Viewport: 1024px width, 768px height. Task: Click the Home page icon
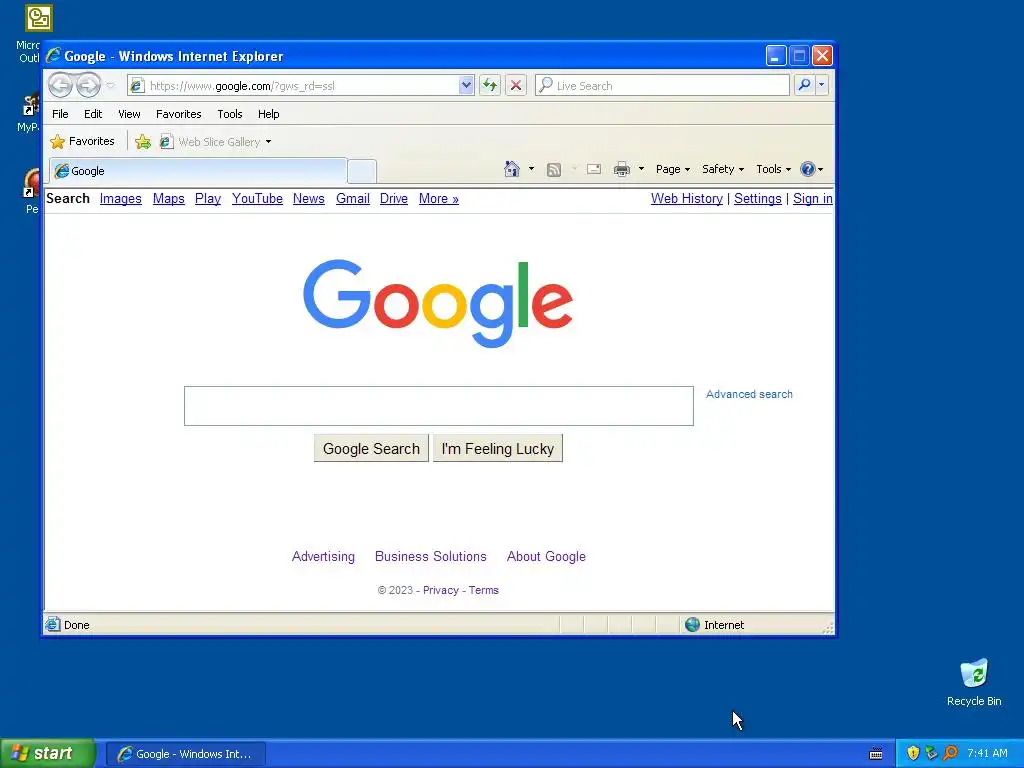pos(512,169)
